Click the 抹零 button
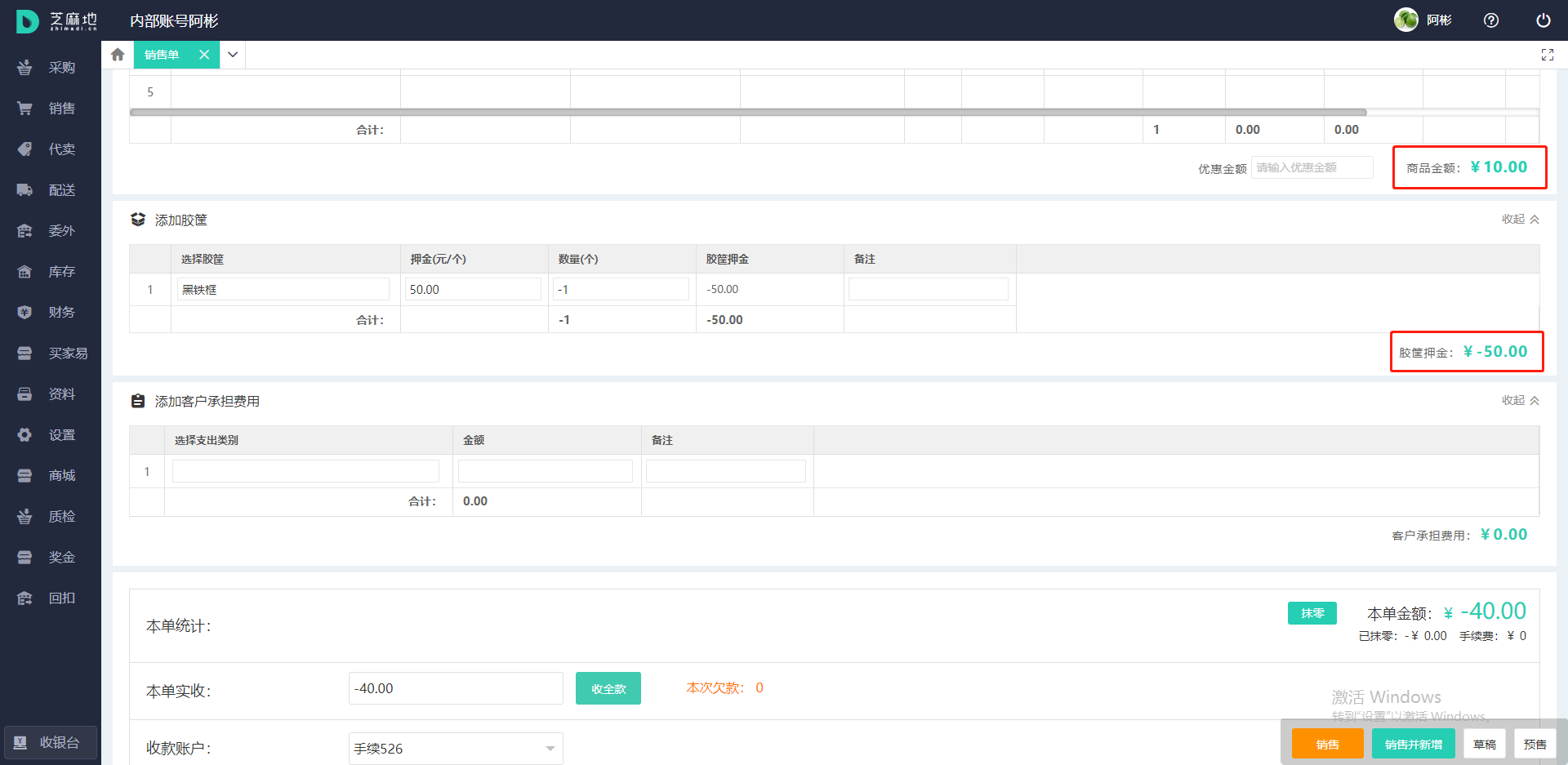Image resolution: width=1568 pixels, height=765 pixels. [x=1312, y=613]
